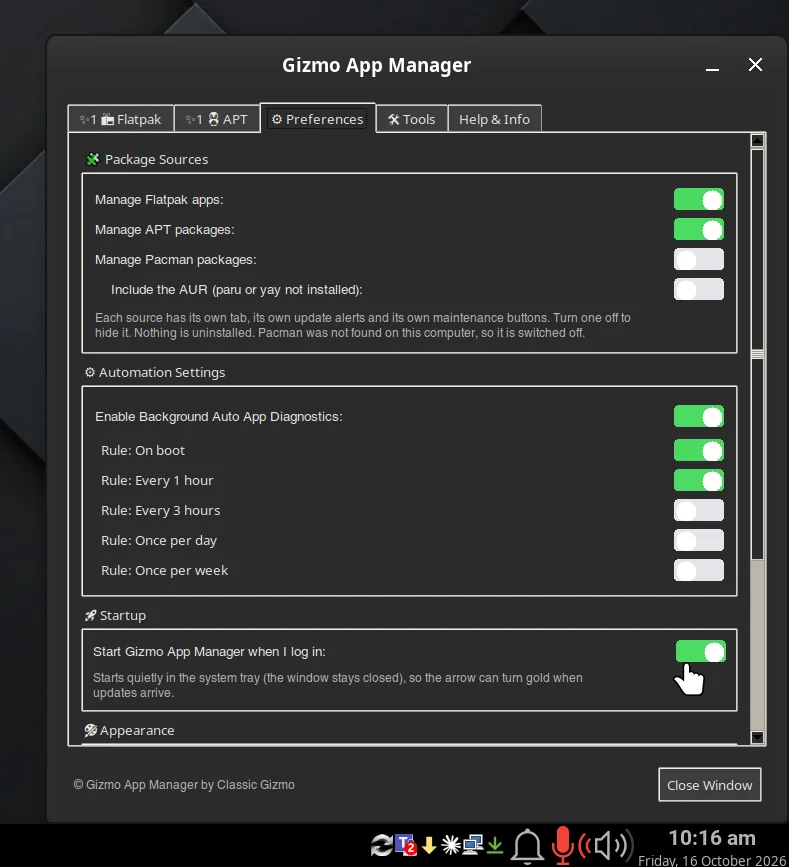The height and width of the screenshot is (867, 789).
Task: Click the 'Gizmo App Manager' window title
Action: pyautogui.click(x=377, y=65)
